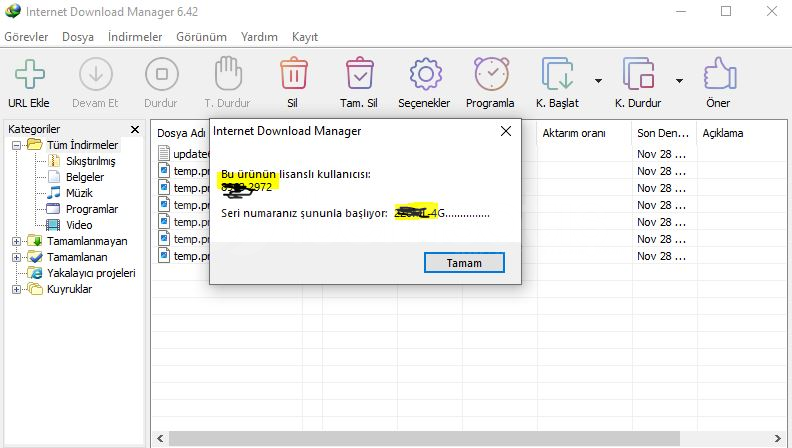Select the Belgeler category
Screen dimensions: 792x448
pyautogui.click(x=85, y=177)
